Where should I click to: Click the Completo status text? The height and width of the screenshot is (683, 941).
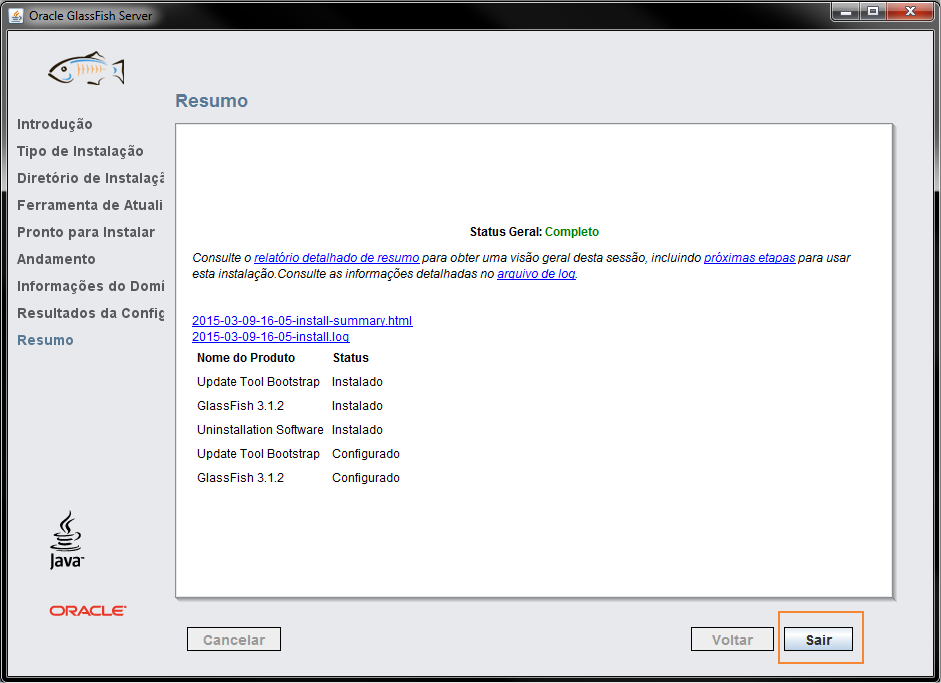coord(572,232)
